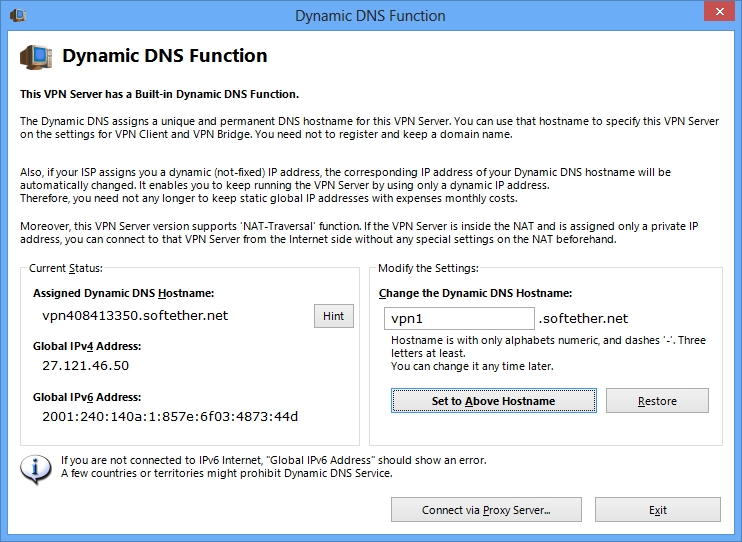The height and width of the screenshot is (542, 742).
Task: Click Change the Dynamic DNS Hostname label
Action: (x=475, y=293)
